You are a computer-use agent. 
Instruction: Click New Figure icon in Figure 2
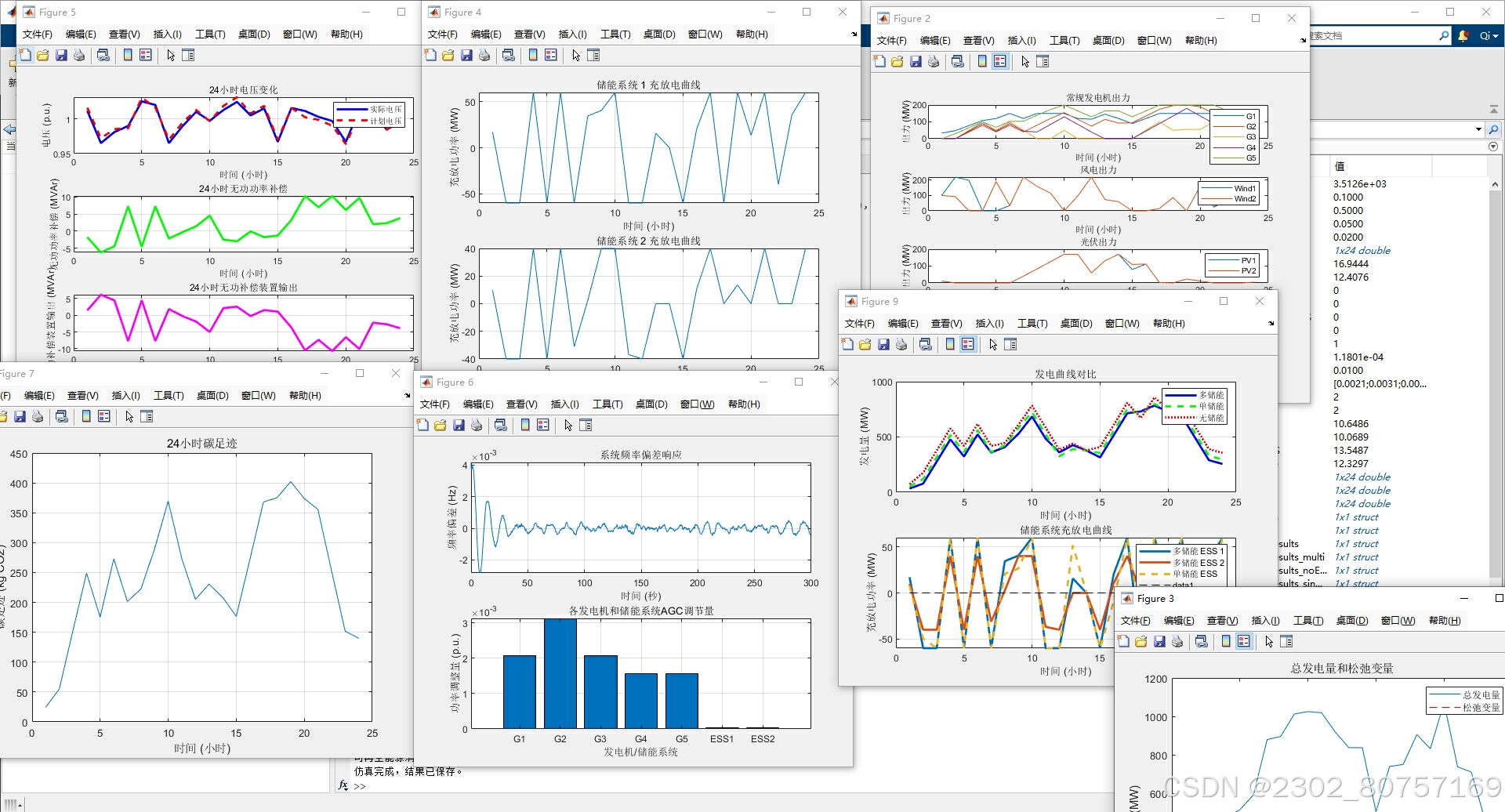click(879, 61)
